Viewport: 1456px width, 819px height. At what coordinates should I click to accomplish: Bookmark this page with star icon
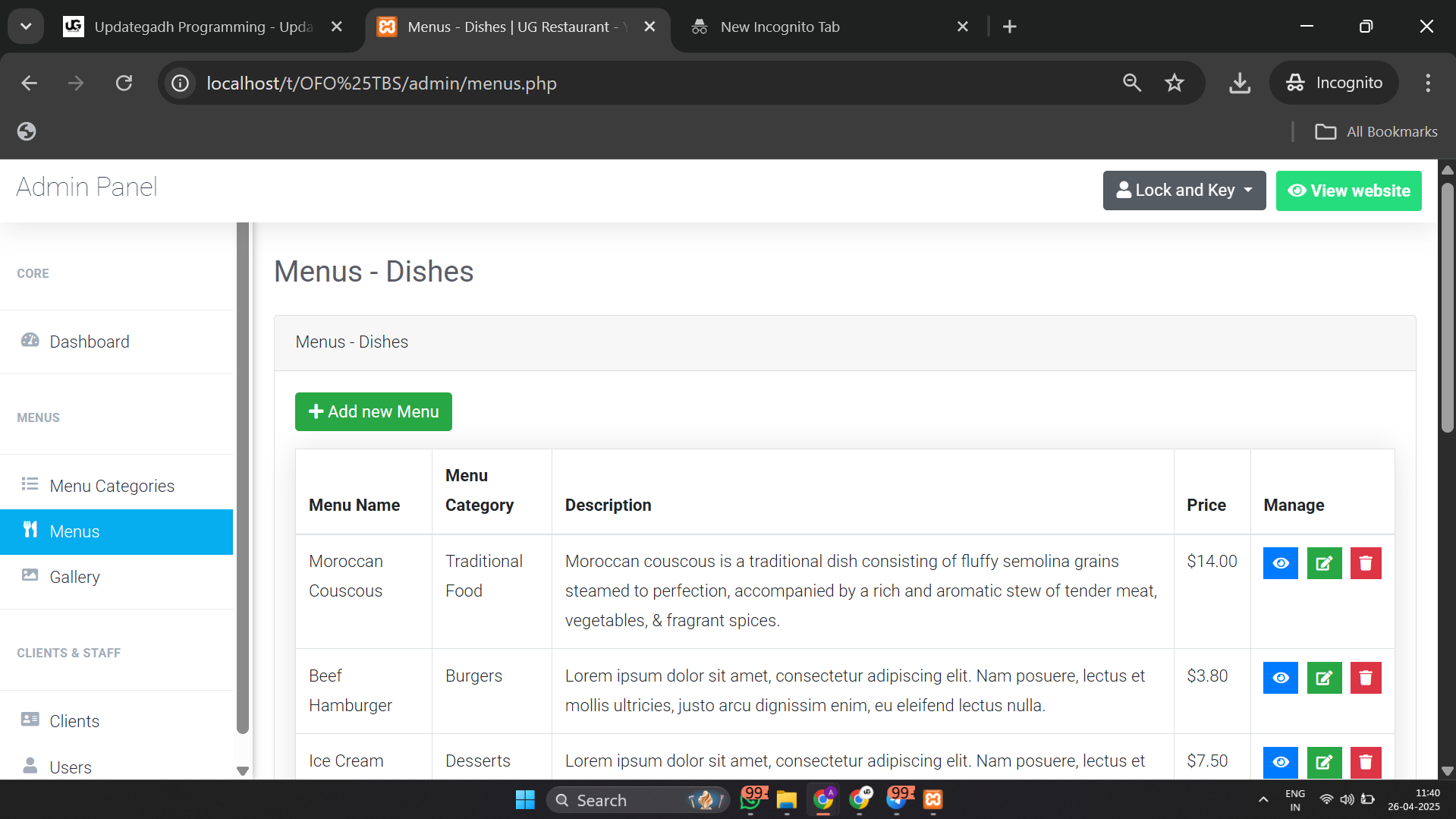[1175, 83]
